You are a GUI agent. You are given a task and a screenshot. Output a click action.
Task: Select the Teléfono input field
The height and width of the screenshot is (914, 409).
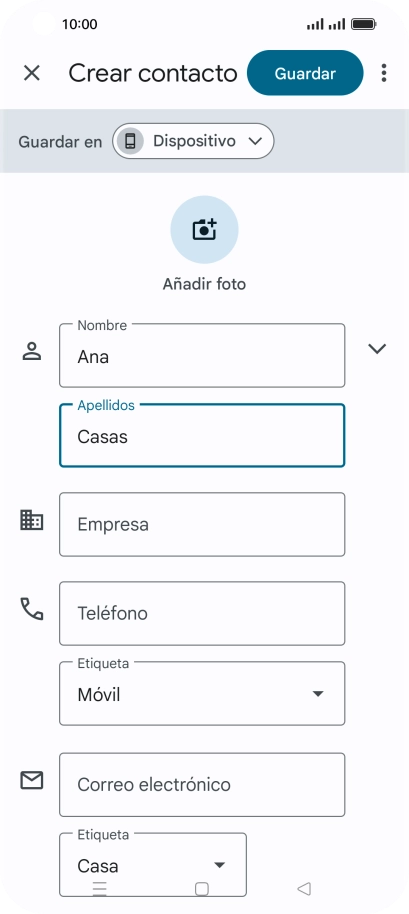tap(202, 613)
